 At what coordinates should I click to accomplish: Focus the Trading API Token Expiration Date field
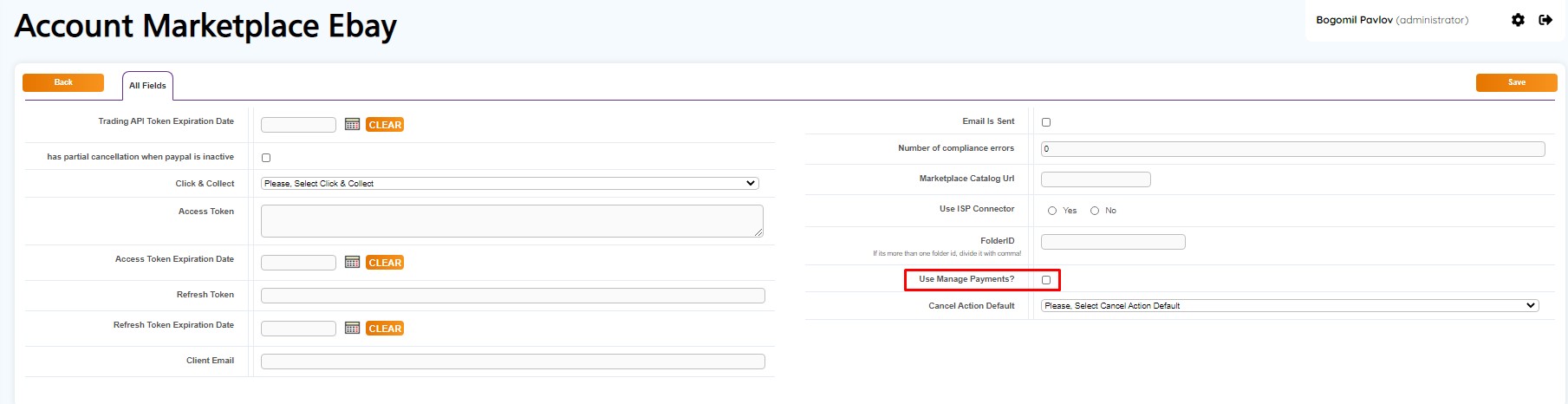(x=298, y=125)
